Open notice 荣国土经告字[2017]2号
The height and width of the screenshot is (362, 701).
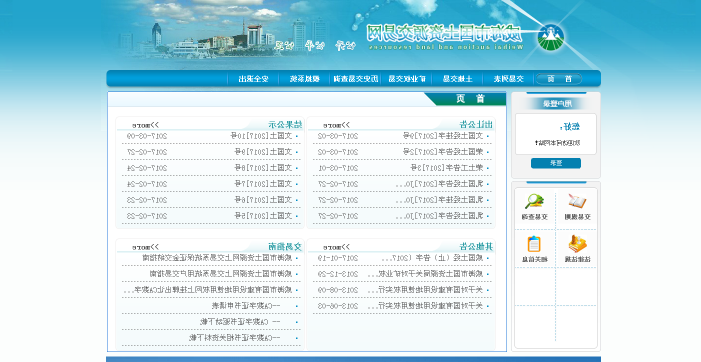[443, 152]
